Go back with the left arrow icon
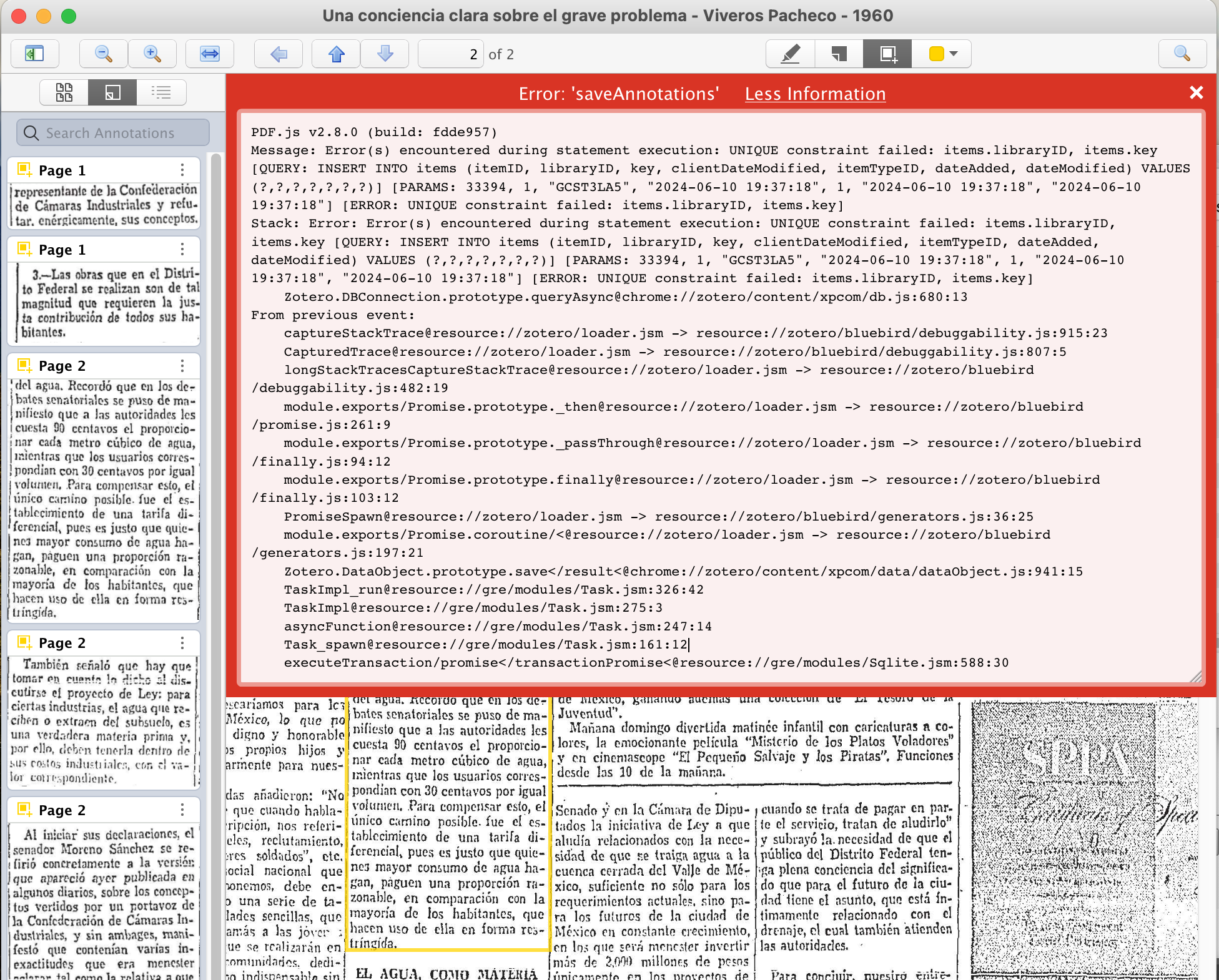Viewport: 1219px width, 980px height. point(279,54)
